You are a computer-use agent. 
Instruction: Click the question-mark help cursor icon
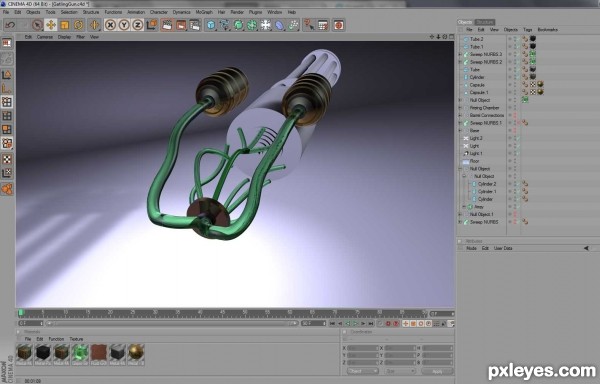309,25
